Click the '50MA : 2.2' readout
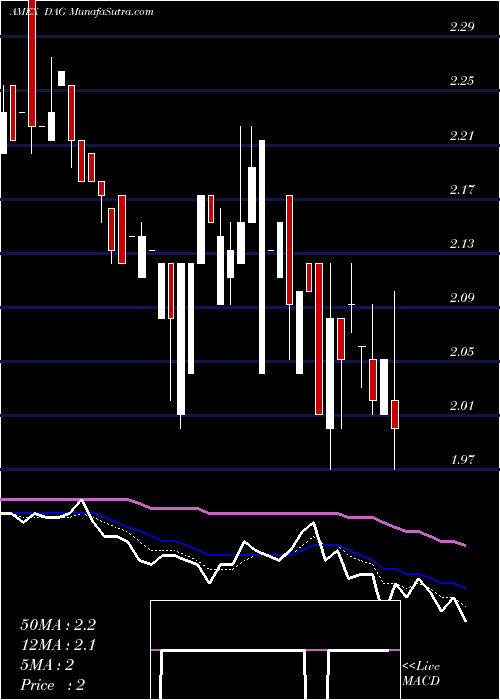Image resolution: width=500 pixels, height=700 pixels. point(58,625)
